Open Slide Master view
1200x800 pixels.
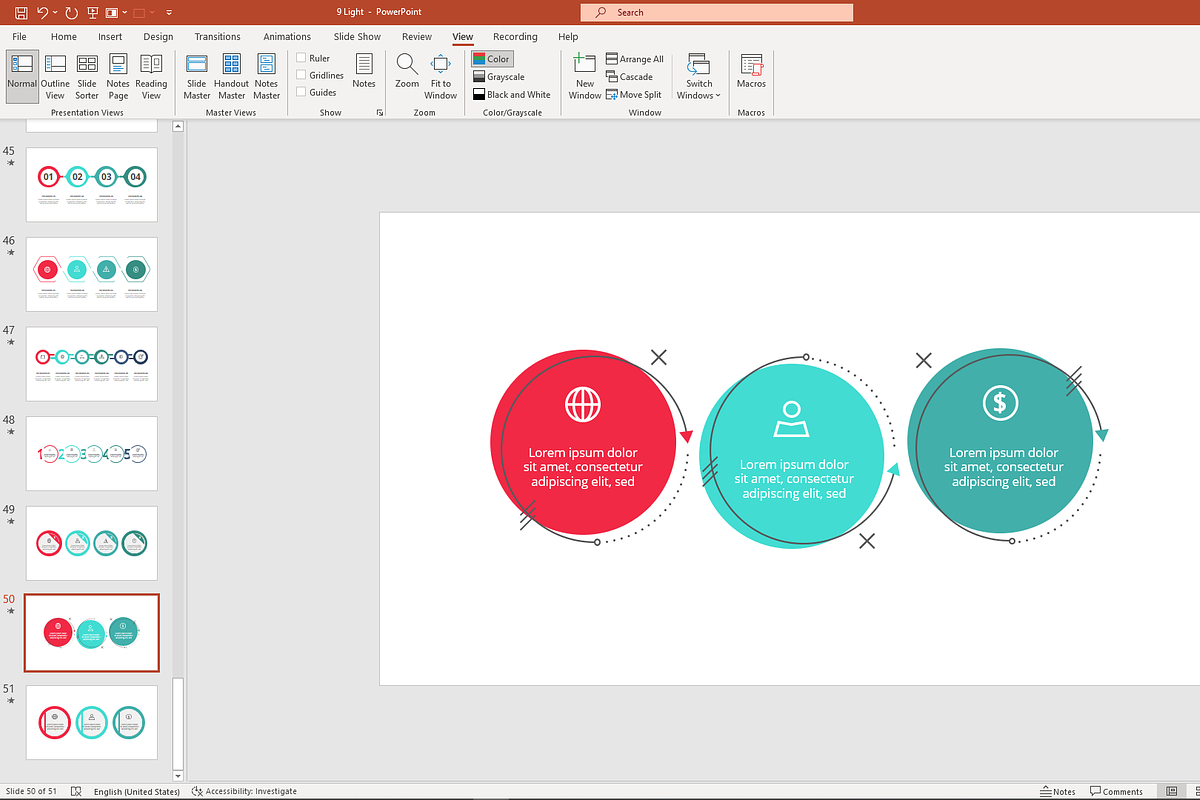point(197,76)
